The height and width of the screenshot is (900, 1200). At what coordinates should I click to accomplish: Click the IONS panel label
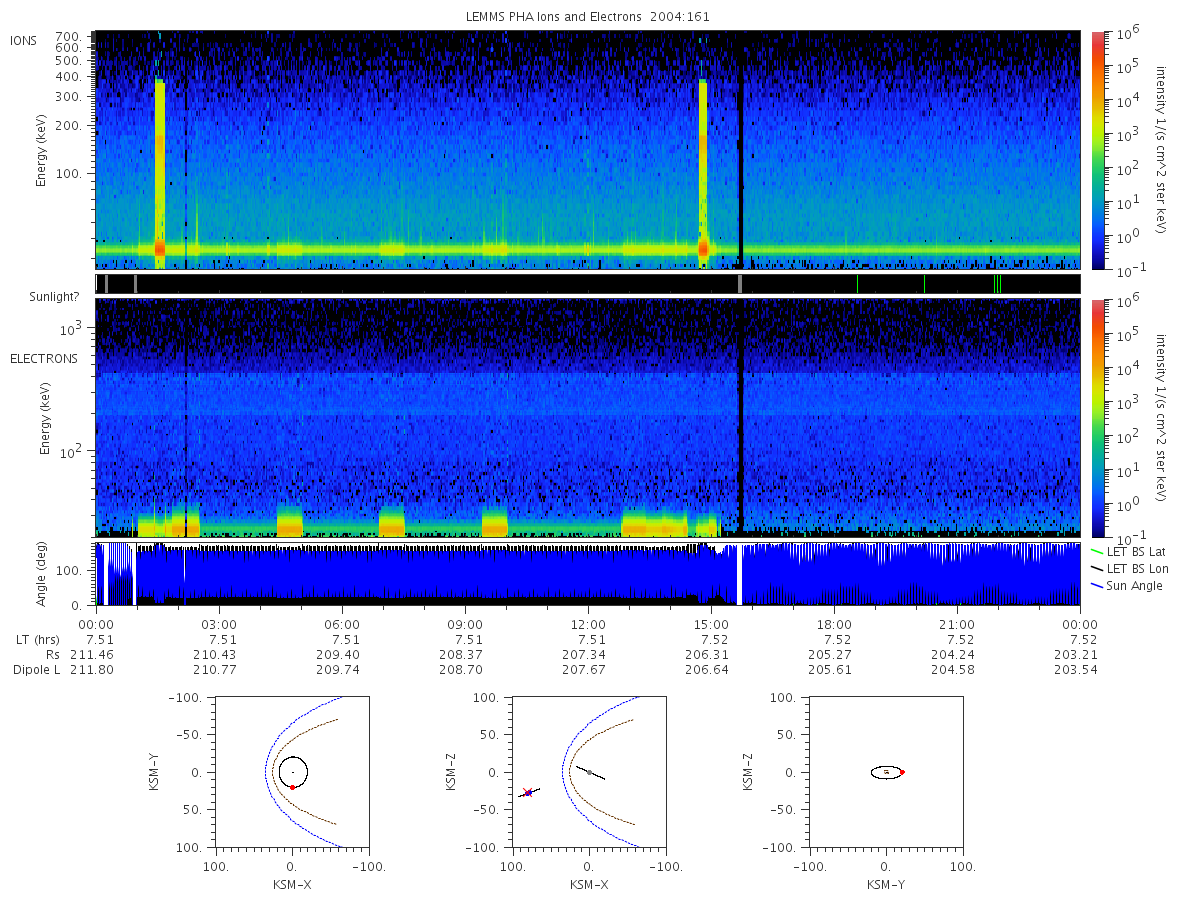[24, 41]
